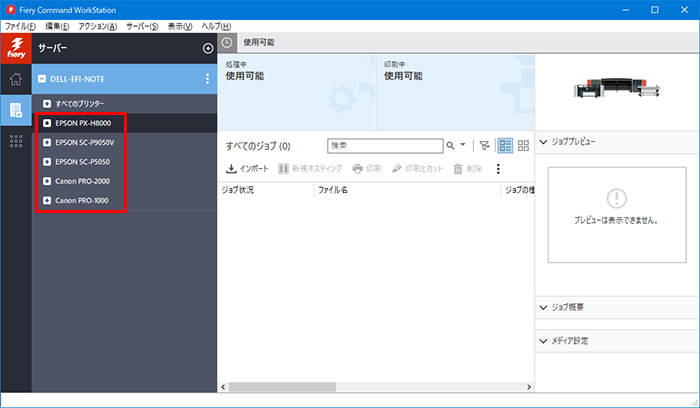This screenshot has height=408, width=700.
Task: Click the 削除 delete button
Action: 467,169
